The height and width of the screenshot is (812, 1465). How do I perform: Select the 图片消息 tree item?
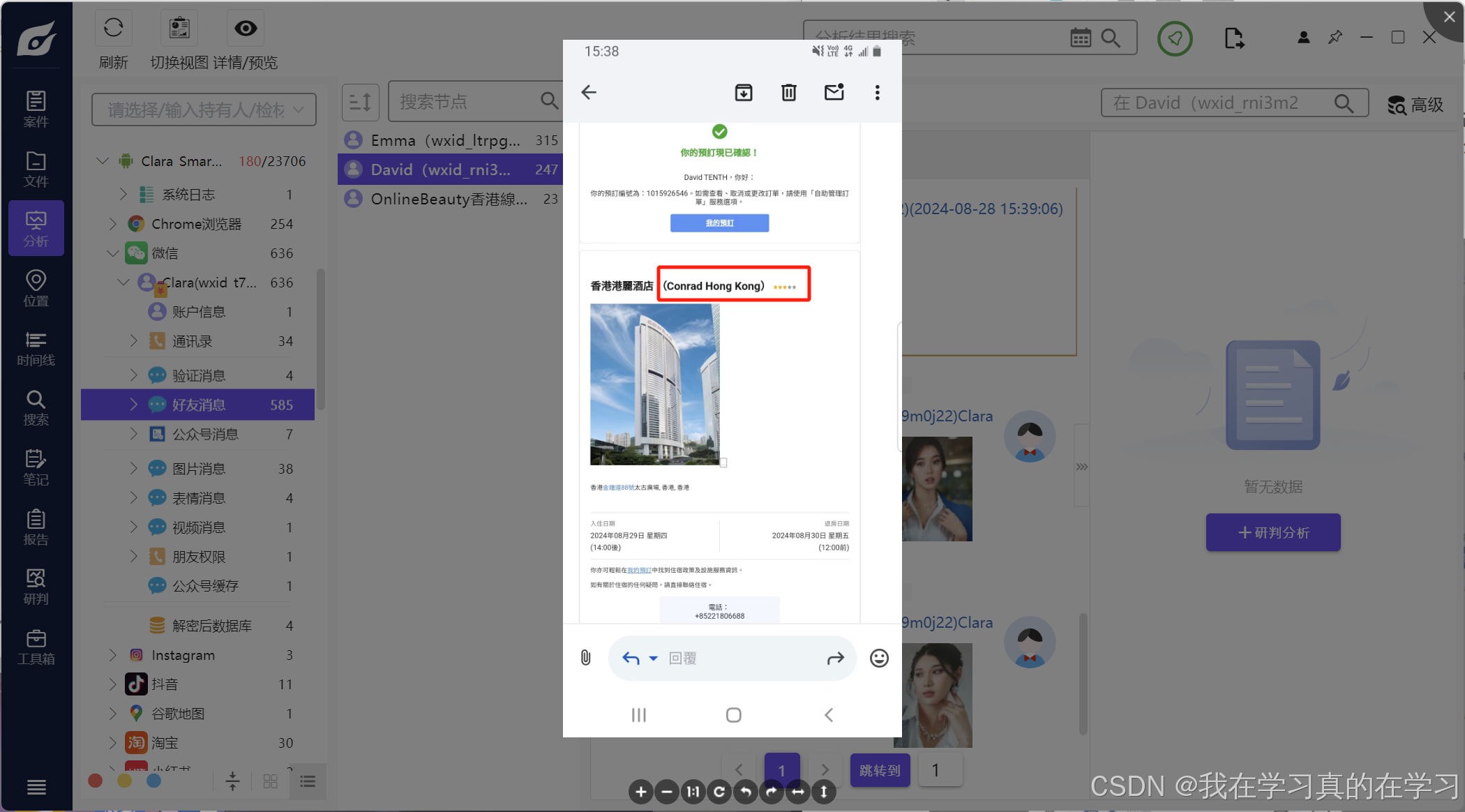pos(199,469)
